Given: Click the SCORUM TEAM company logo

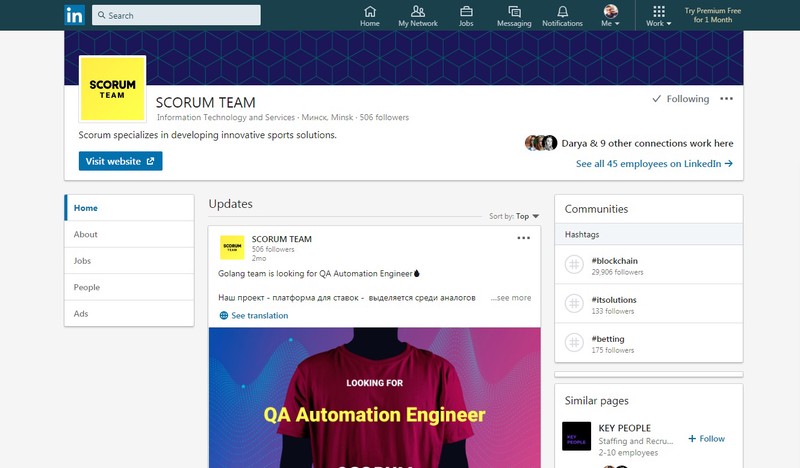Looking at the screenshot, I should 112,89.
